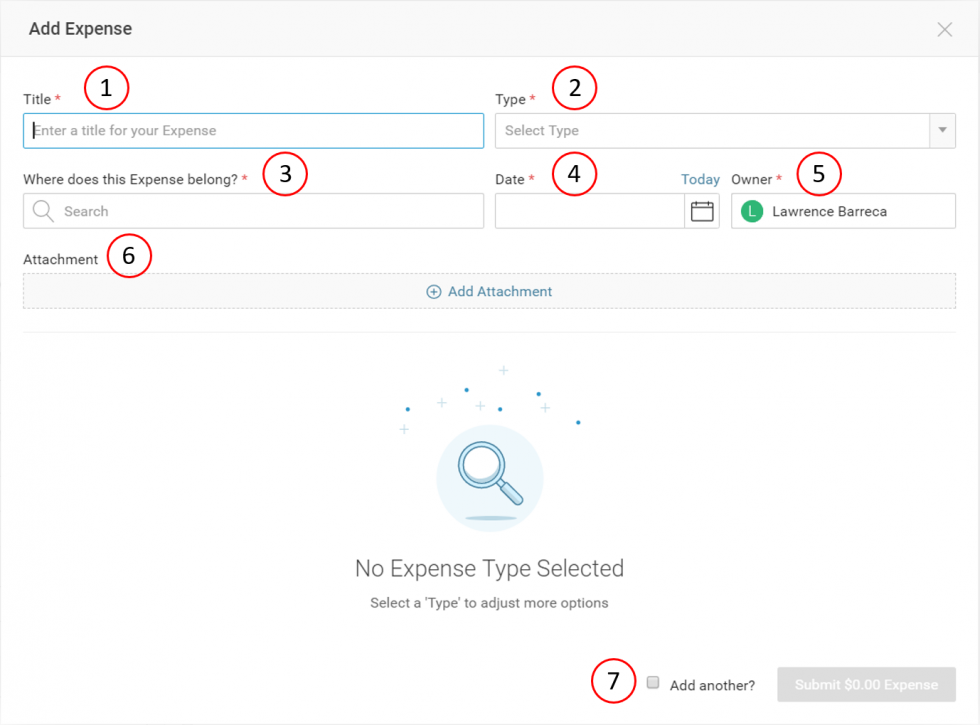Toggle Add another before submitting

pyautogui.click(x=653, y=683)
